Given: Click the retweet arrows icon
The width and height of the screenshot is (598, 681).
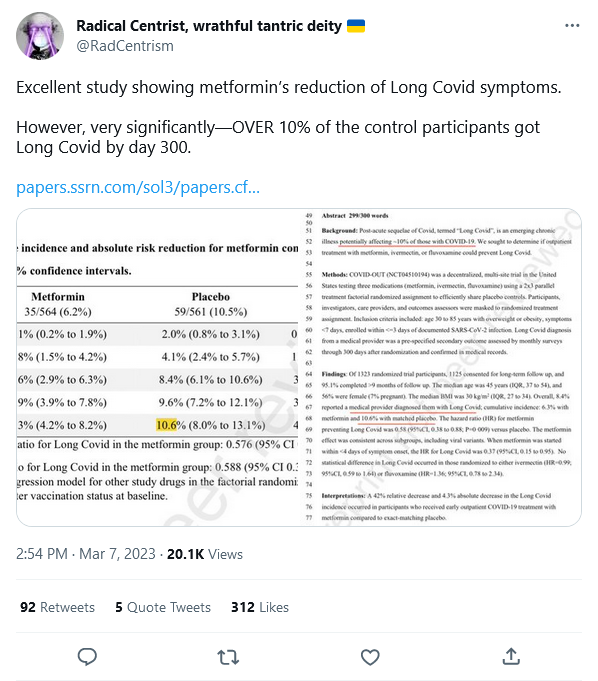Looking at the screenshot, I should click(228, 657).
